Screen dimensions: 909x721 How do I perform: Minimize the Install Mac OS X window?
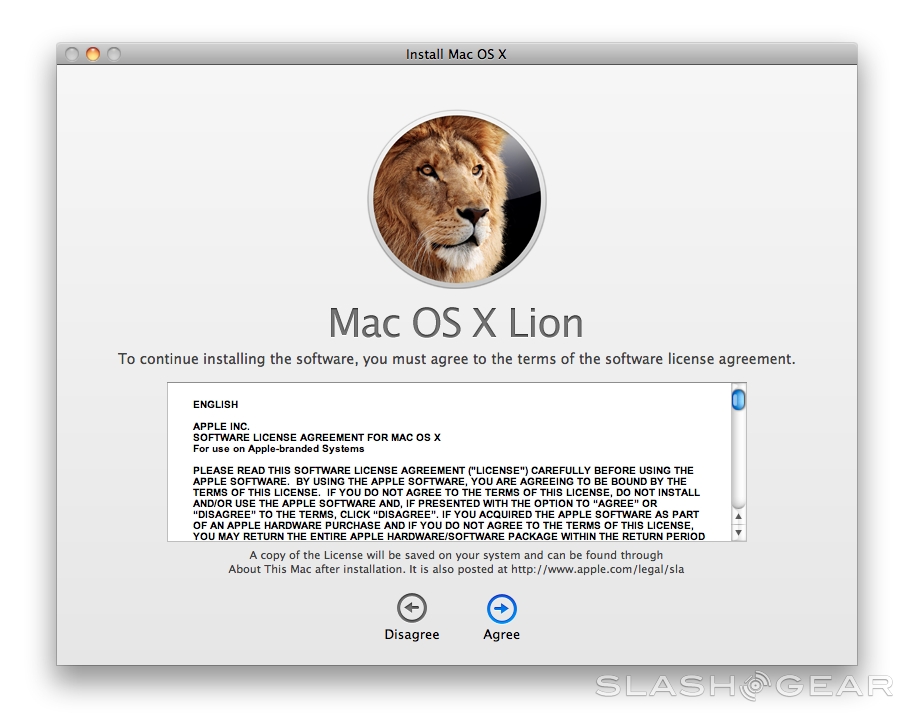point(93,54)
